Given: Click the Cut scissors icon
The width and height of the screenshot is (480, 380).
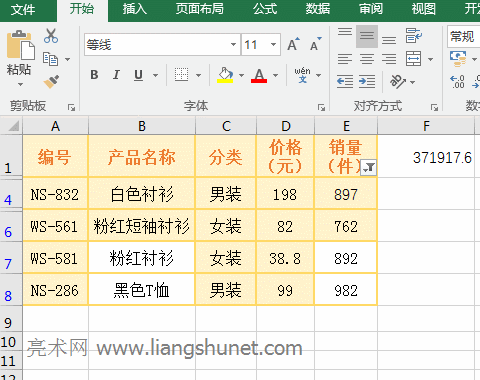Looking at the screenshot, I should (51, 36).
